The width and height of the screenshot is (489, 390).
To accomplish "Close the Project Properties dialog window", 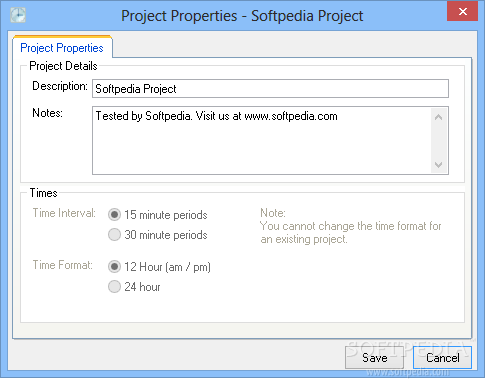I will point(462,12).
